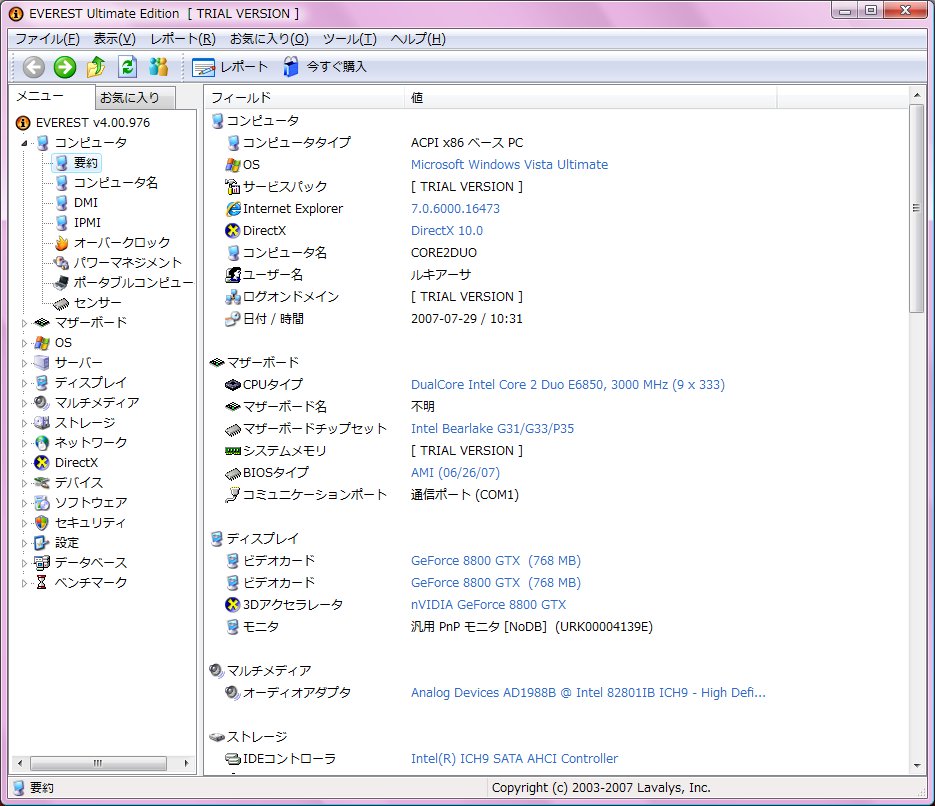Image resolution: width=935 pixels, height=806 pixels.
Task: Expand the マザーボード tree node
Action: 24,323
